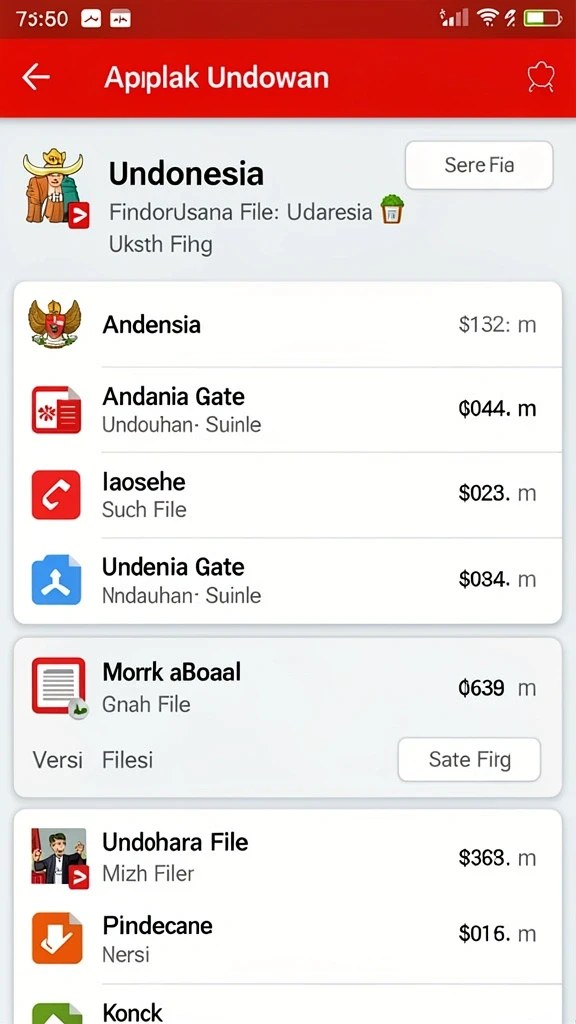
Task: Select the Versi tab label
Action: [x=57, y=760]
